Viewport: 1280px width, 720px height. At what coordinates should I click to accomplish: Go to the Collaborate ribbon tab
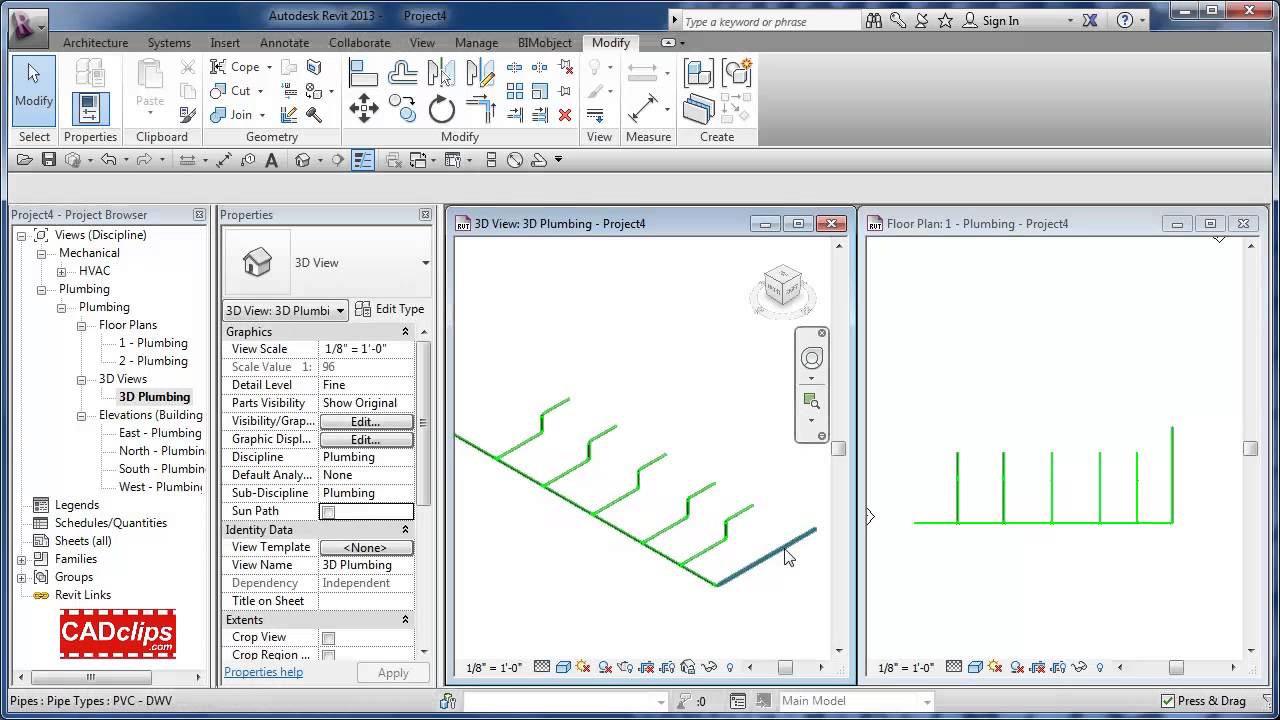[359, 43]
